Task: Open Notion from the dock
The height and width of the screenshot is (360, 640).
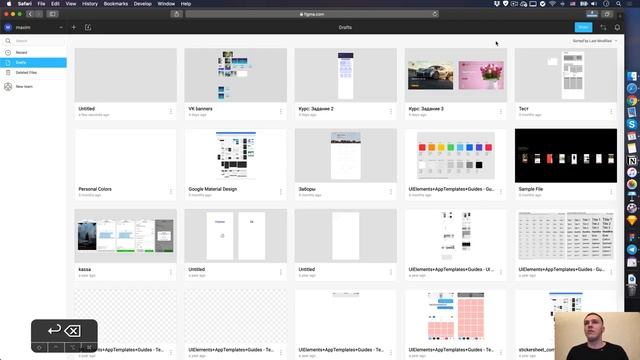Action: tap(632, 160)
